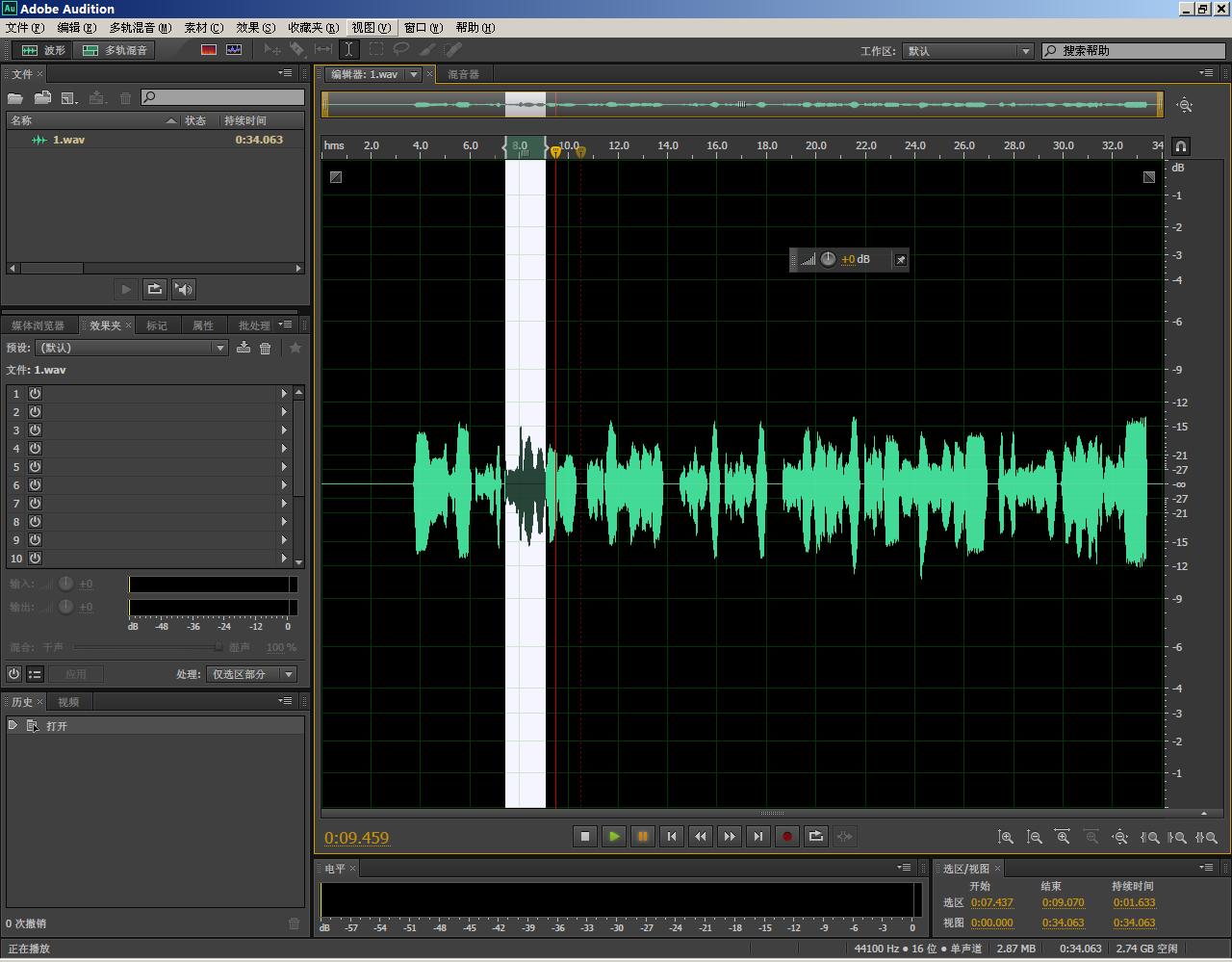The width and height of the screenshot is (1232, 962).
Task: Open the editor 1.wav file dropdown arrow
Action: click(414, 74)
